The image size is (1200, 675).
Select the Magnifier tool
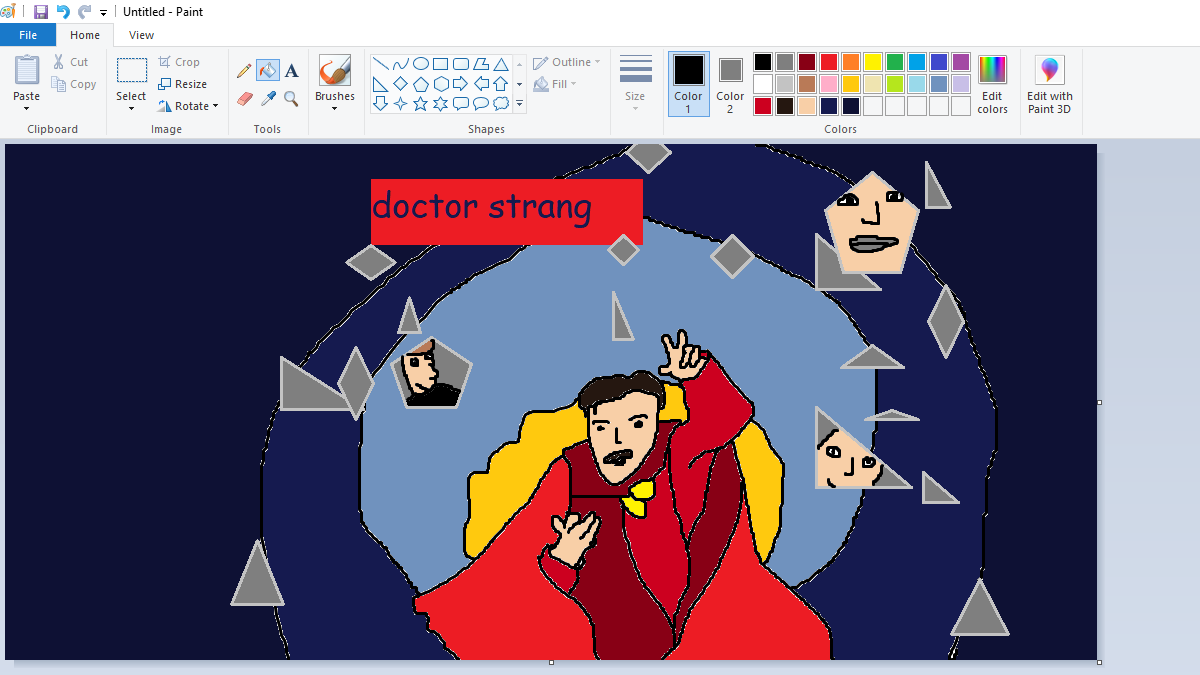(291, 98)
